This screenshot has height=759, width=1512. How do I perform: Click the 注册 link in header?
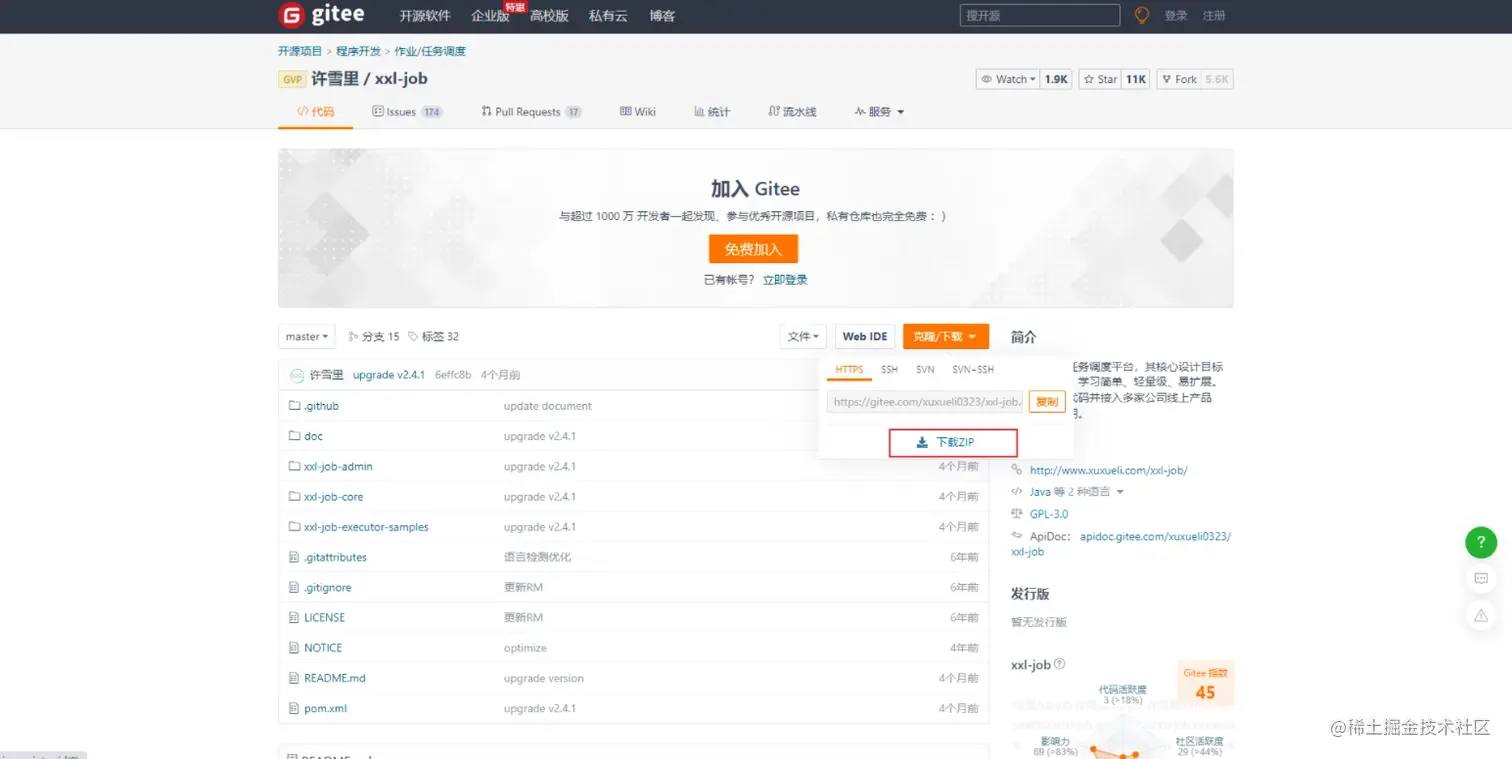click(x=1214, y=16)
